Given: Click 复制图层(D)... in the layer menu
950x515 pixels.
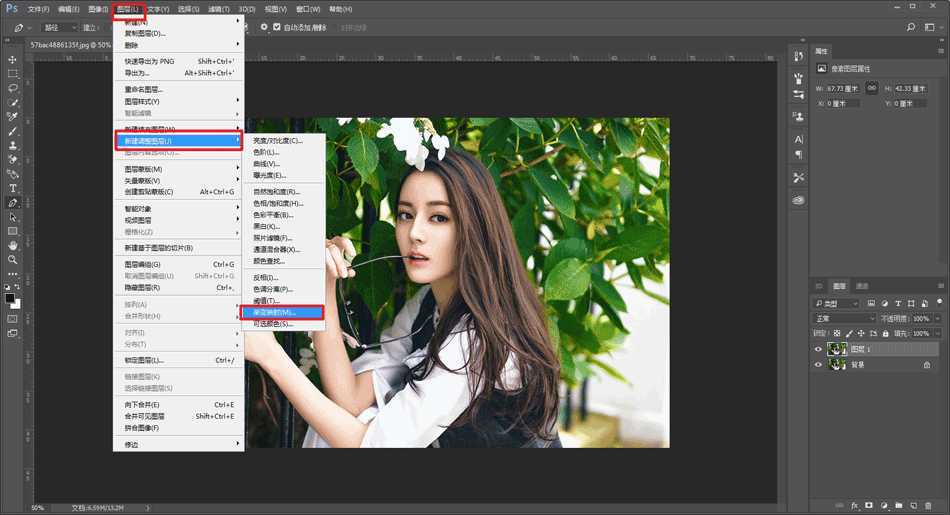Looking at the screenshot, I should pyautogui.click(x=145, y=33).
